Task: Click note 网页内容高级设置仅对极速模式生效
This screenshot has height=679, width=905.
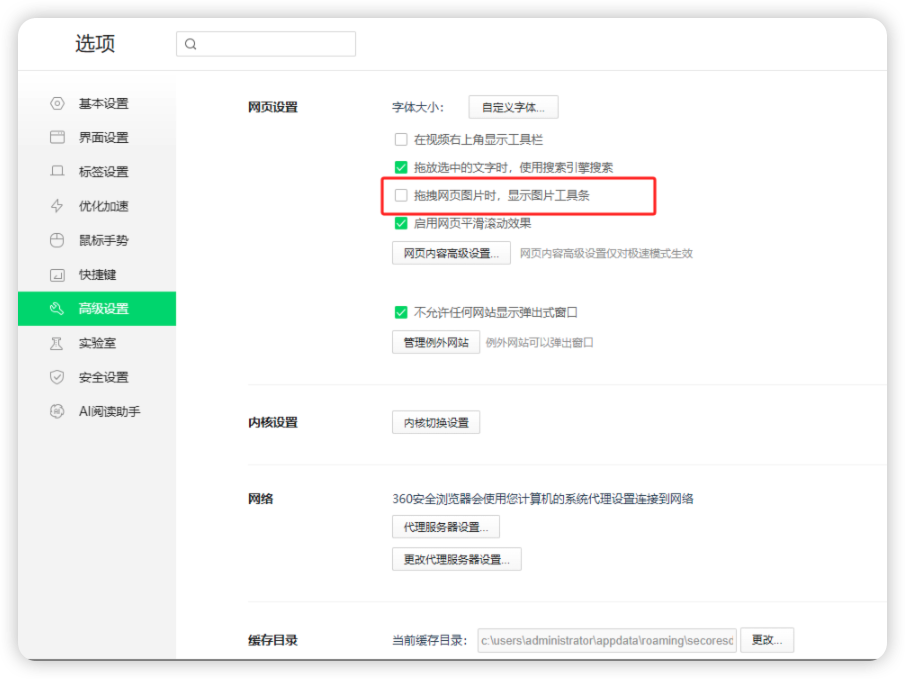Action: (x=606, y=253)
